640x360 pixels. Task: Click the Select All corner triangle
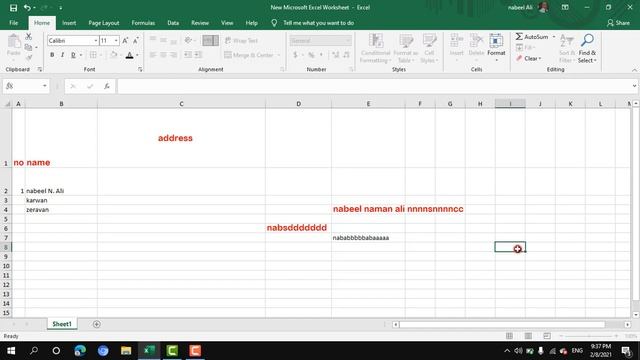[x=7, y=104]
